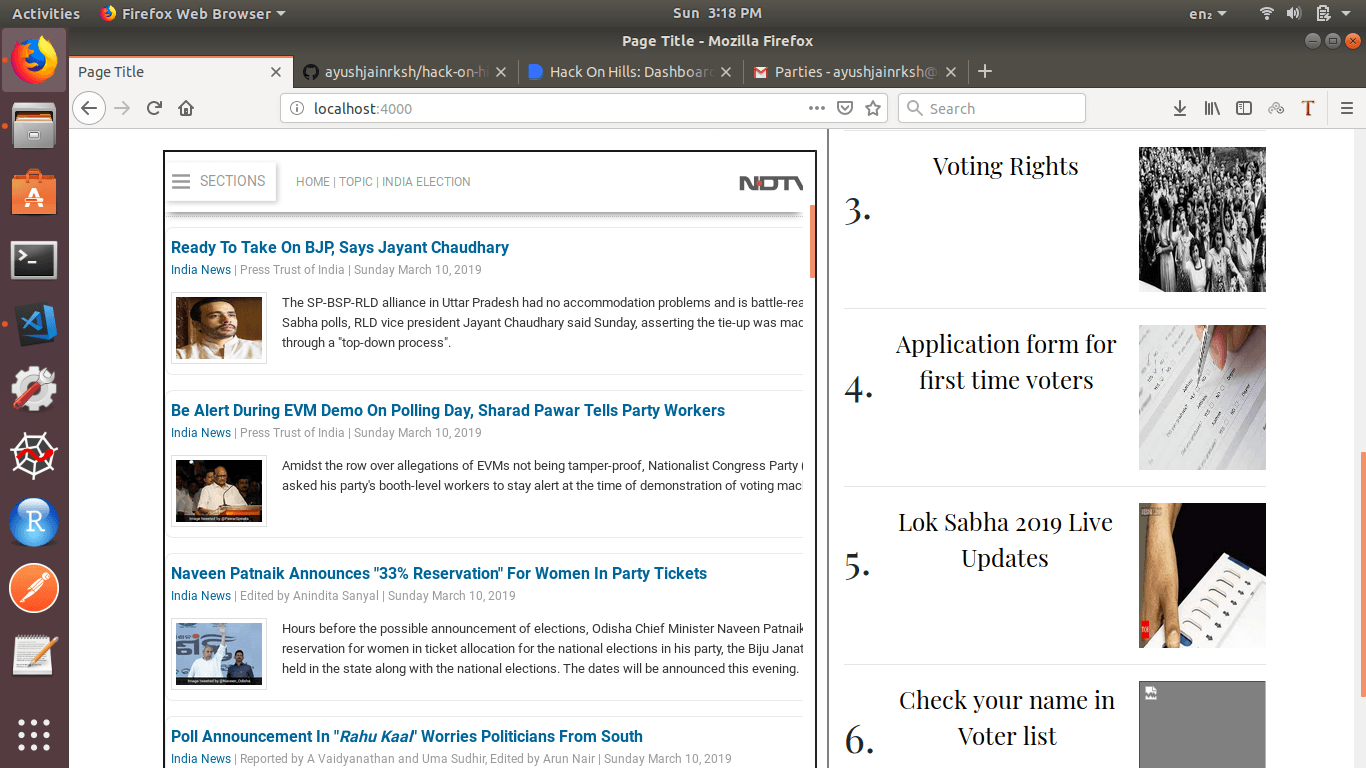Image resolution: width=1366 pixels, height=768 pixels.
Task: Close the Page Title tab
Action: 277,72
